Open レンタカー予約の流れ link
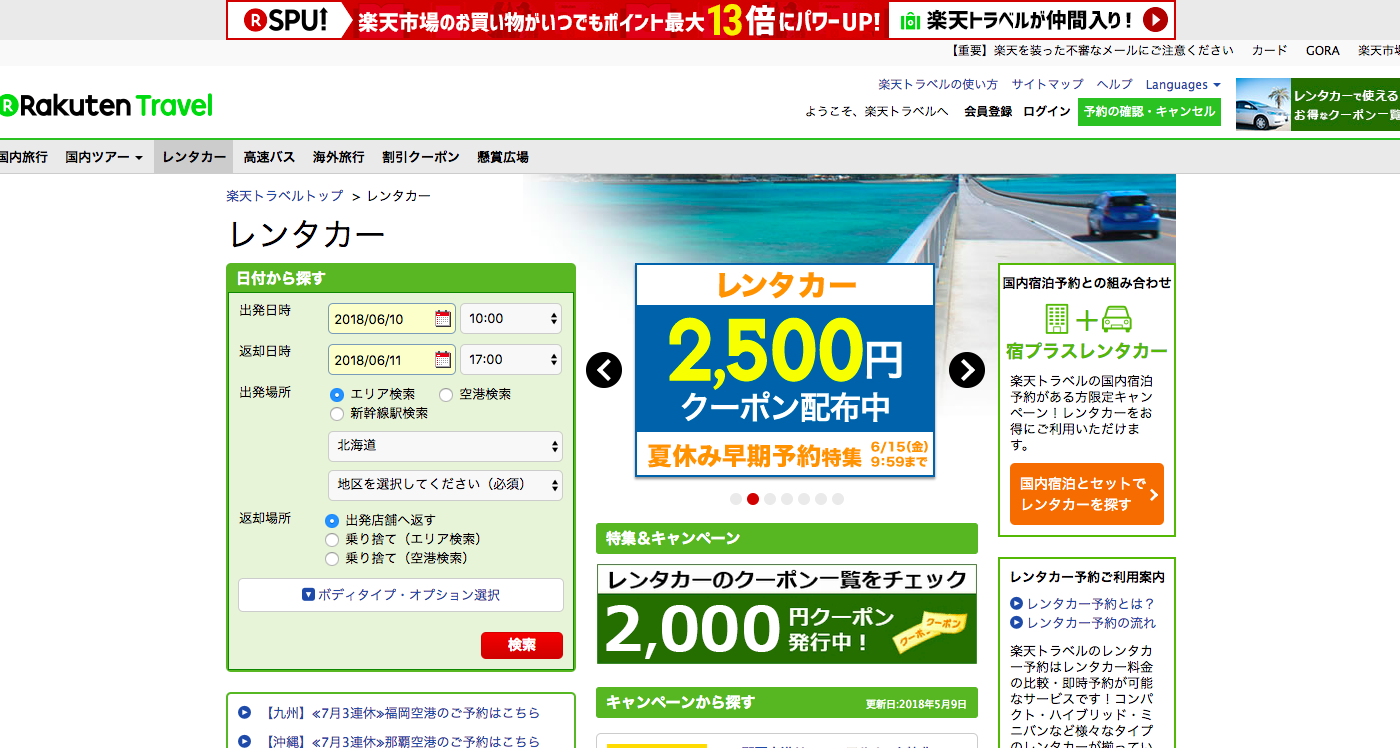 tap(1091, 623)
